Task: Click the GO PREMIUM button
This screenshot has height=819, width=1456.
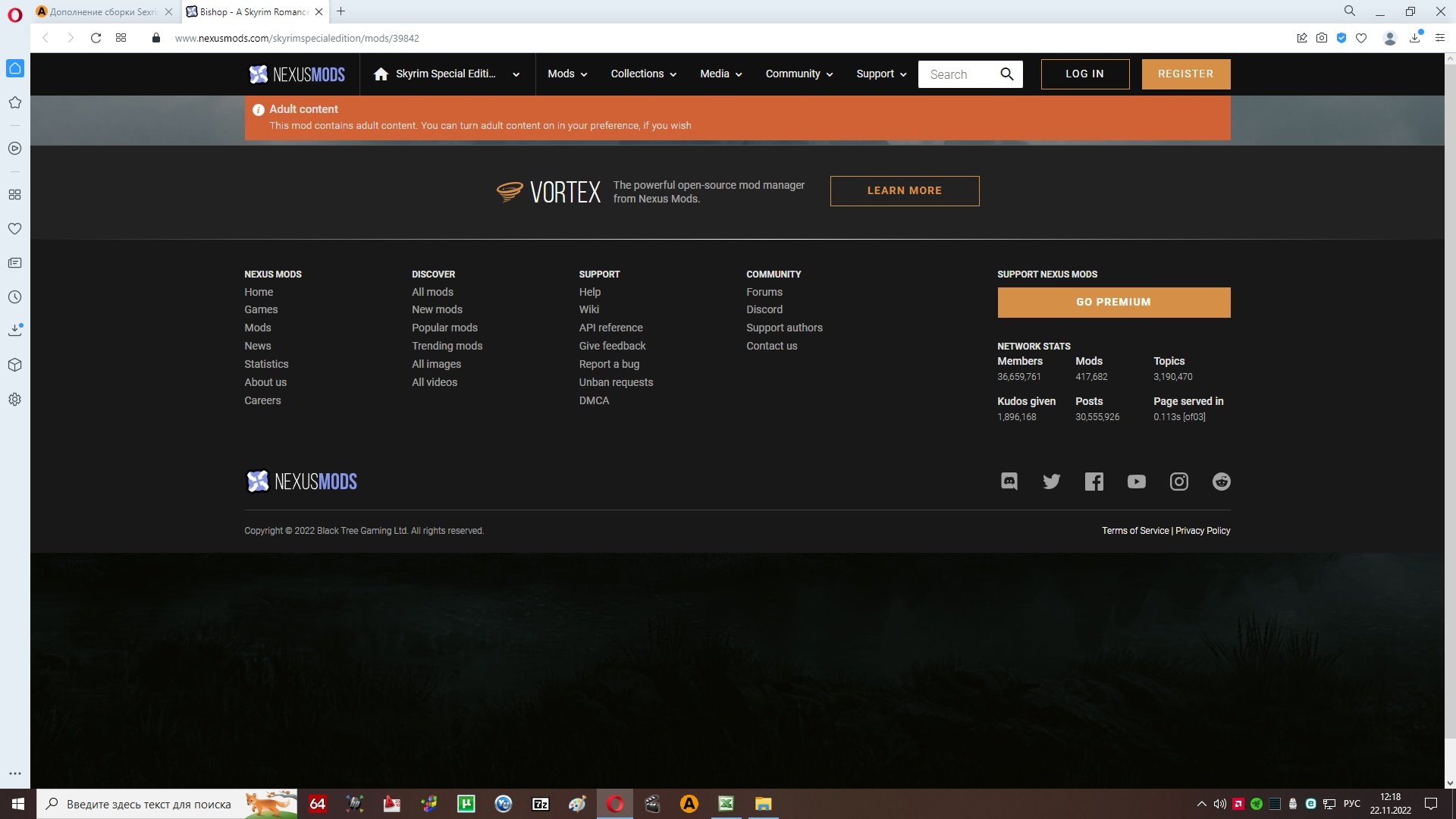Action: pyautogui.click(x=1113, y=302)
